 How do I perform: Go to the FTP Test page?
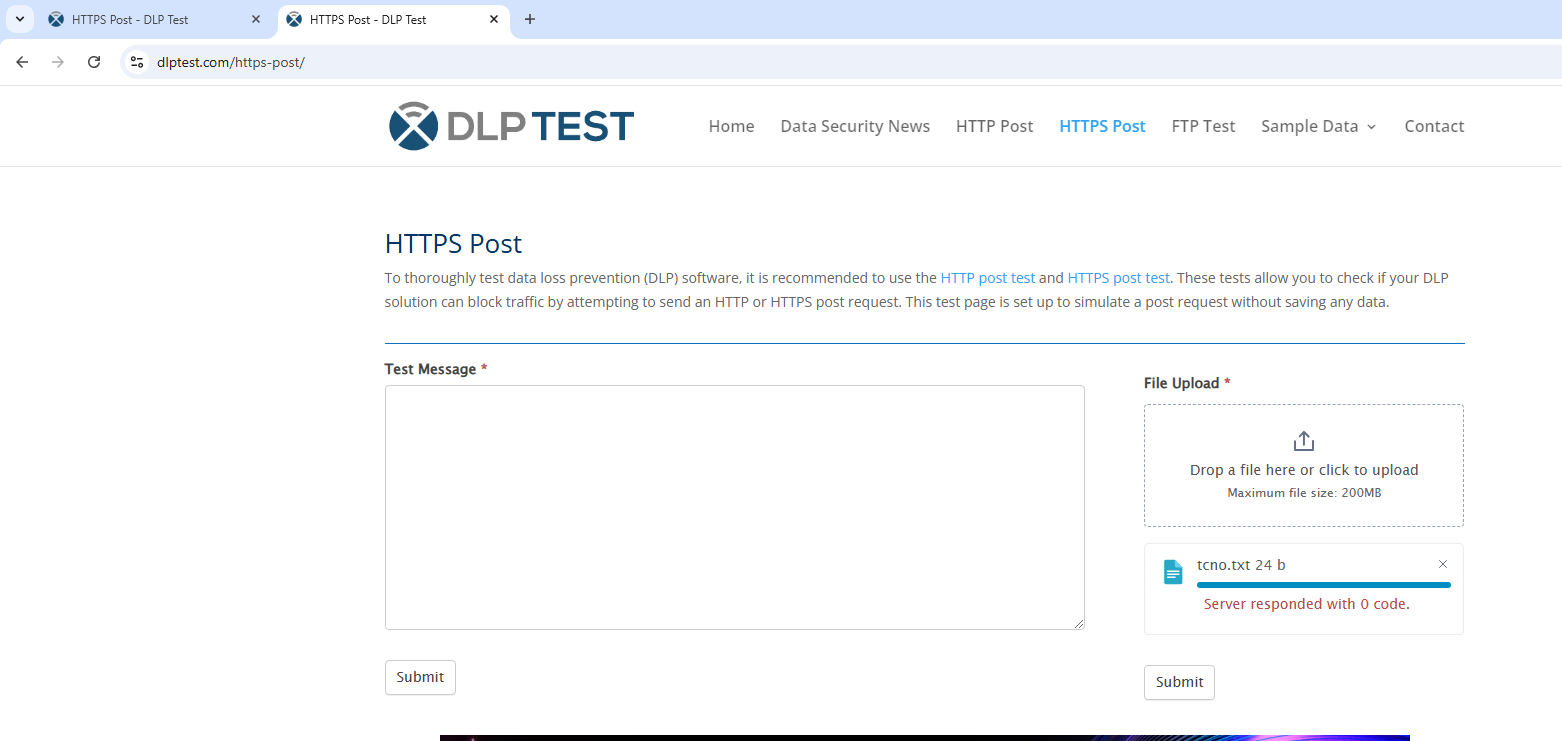pos(1203,126)
